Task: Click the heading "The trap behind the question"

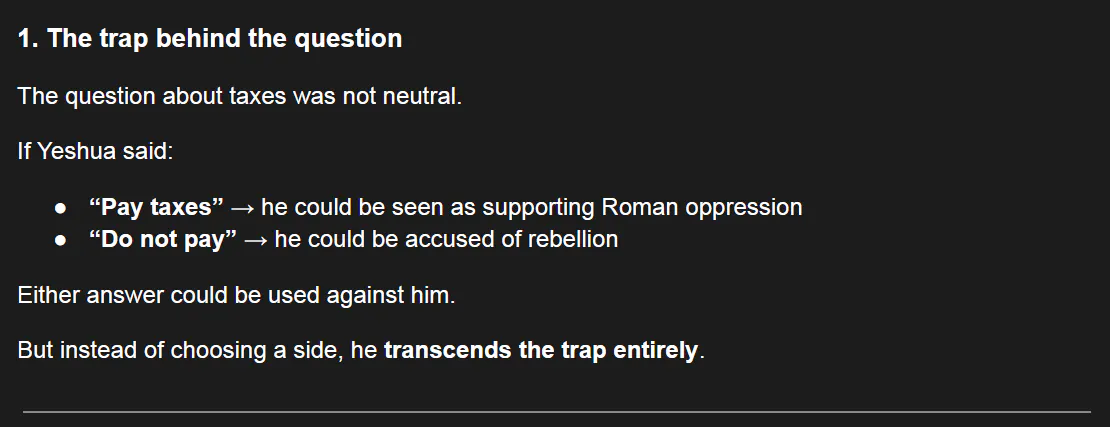Action: (x=224, y=39)
